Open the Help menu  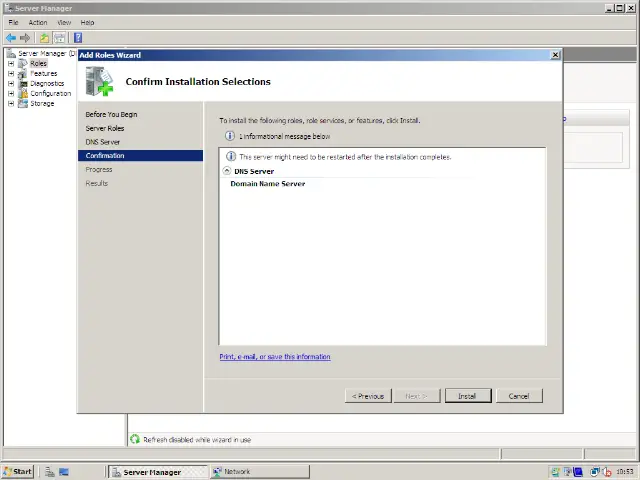(87, 22)
